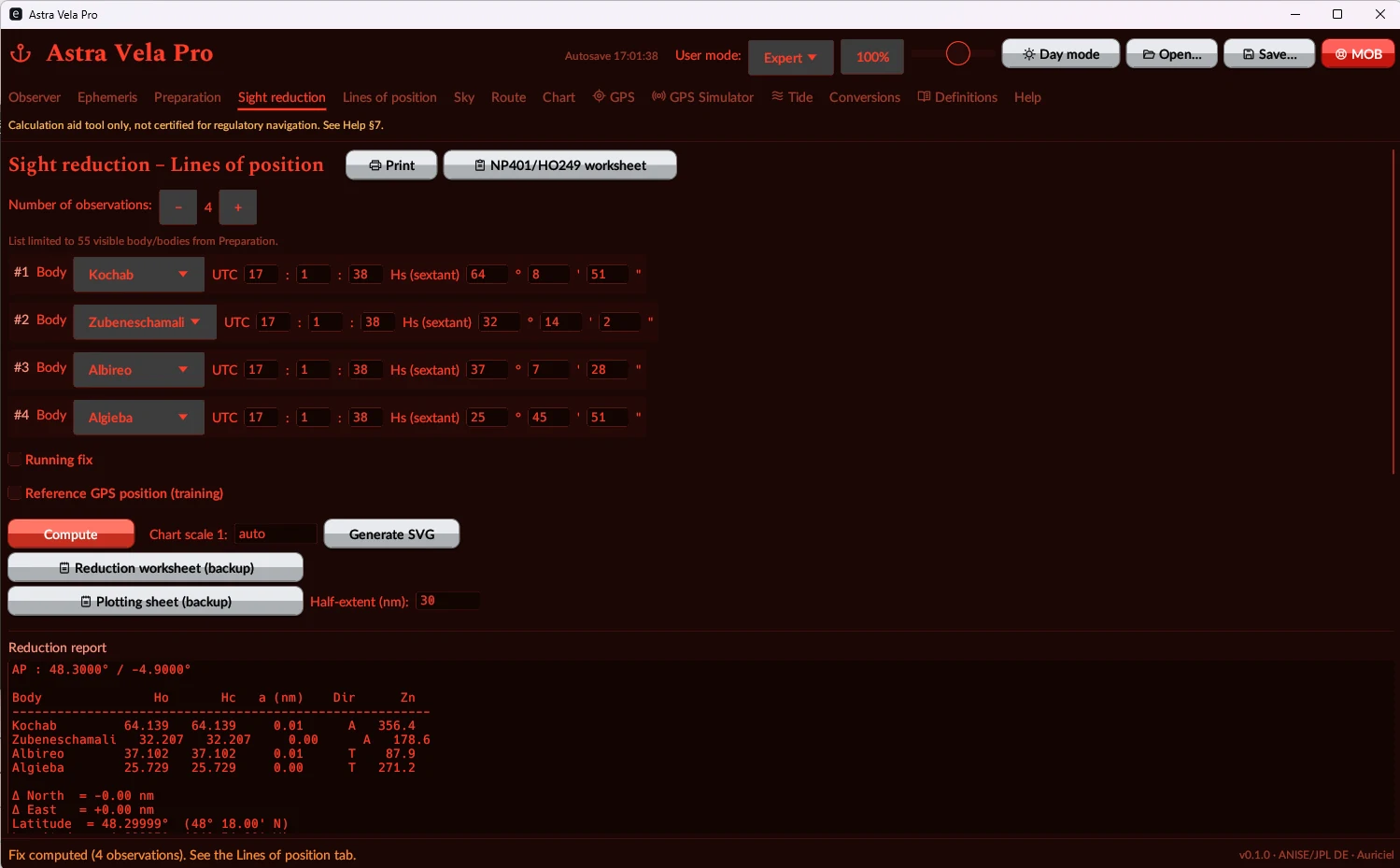Open the Reduction worksheet (backup)
The height and width of the screenshot is (868, 1400).
(156, 568)
